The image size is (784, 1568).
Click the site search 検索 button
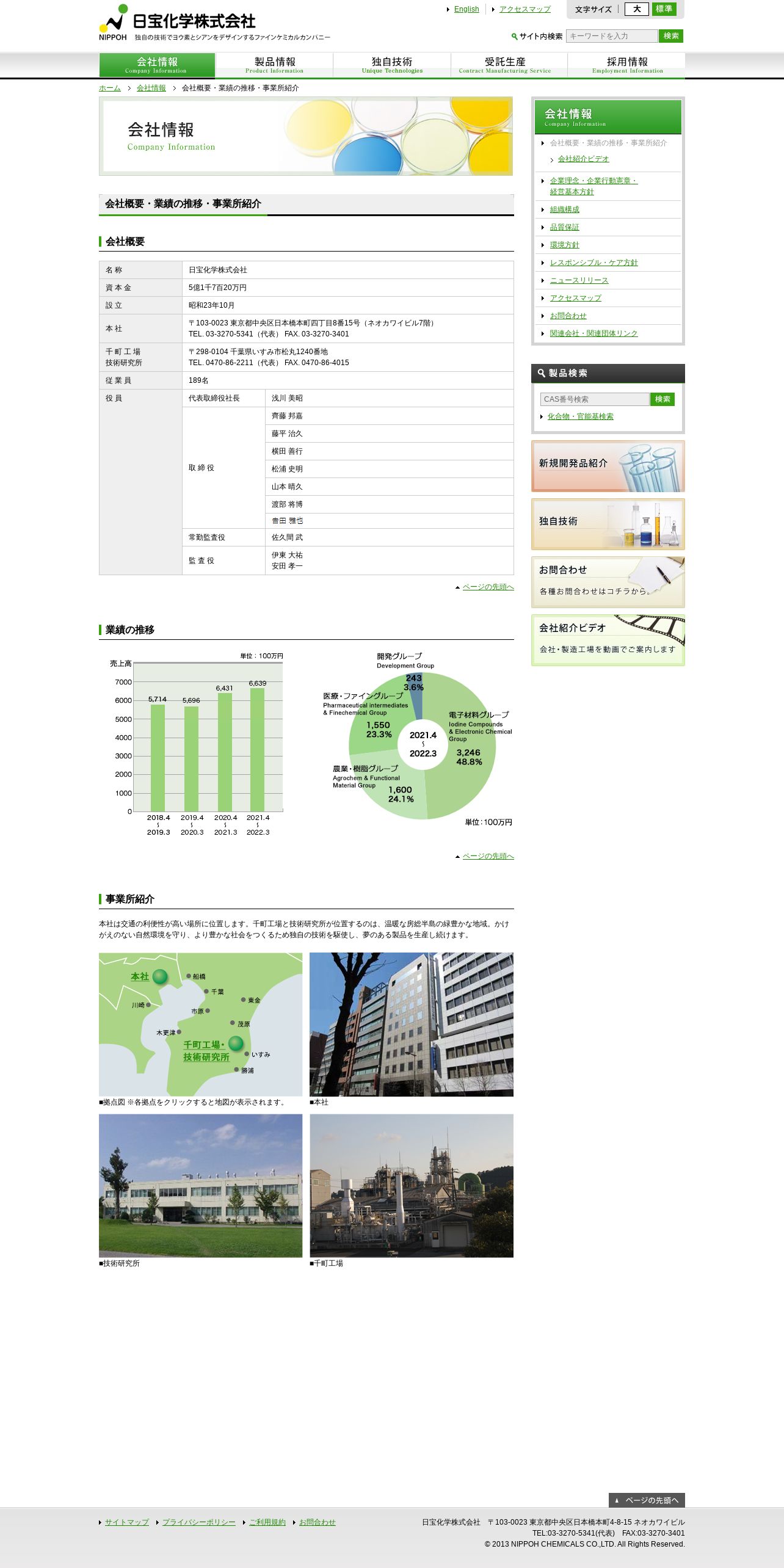(x=671, y=36)
